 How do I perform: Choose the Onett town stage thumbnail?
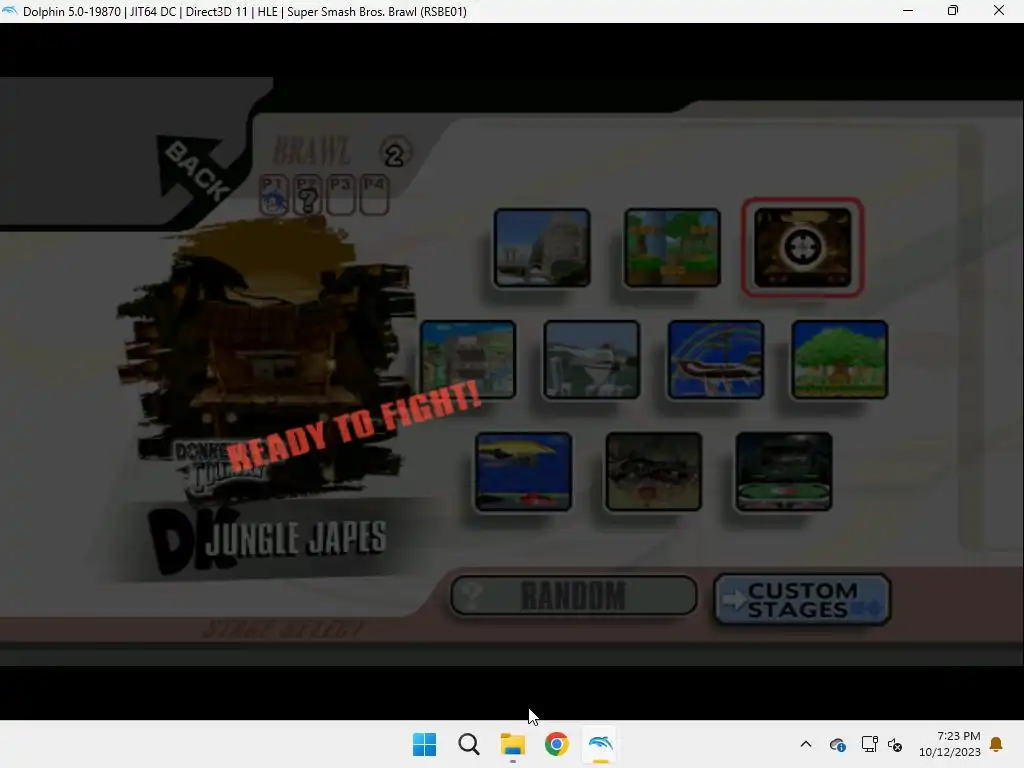coord(468,359)
